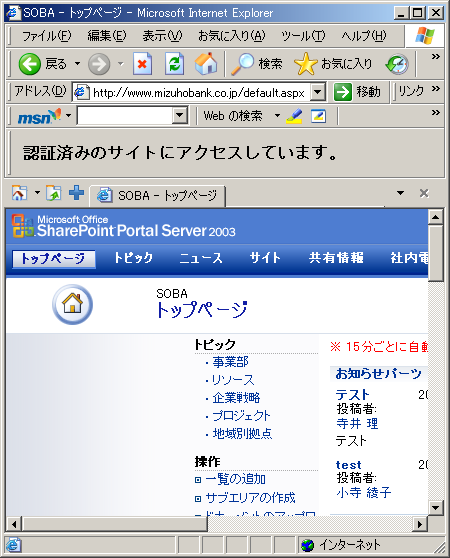Click the vertical scrollbar down arrow
This screenshot has width=450, height=558.
click(436, 507)
